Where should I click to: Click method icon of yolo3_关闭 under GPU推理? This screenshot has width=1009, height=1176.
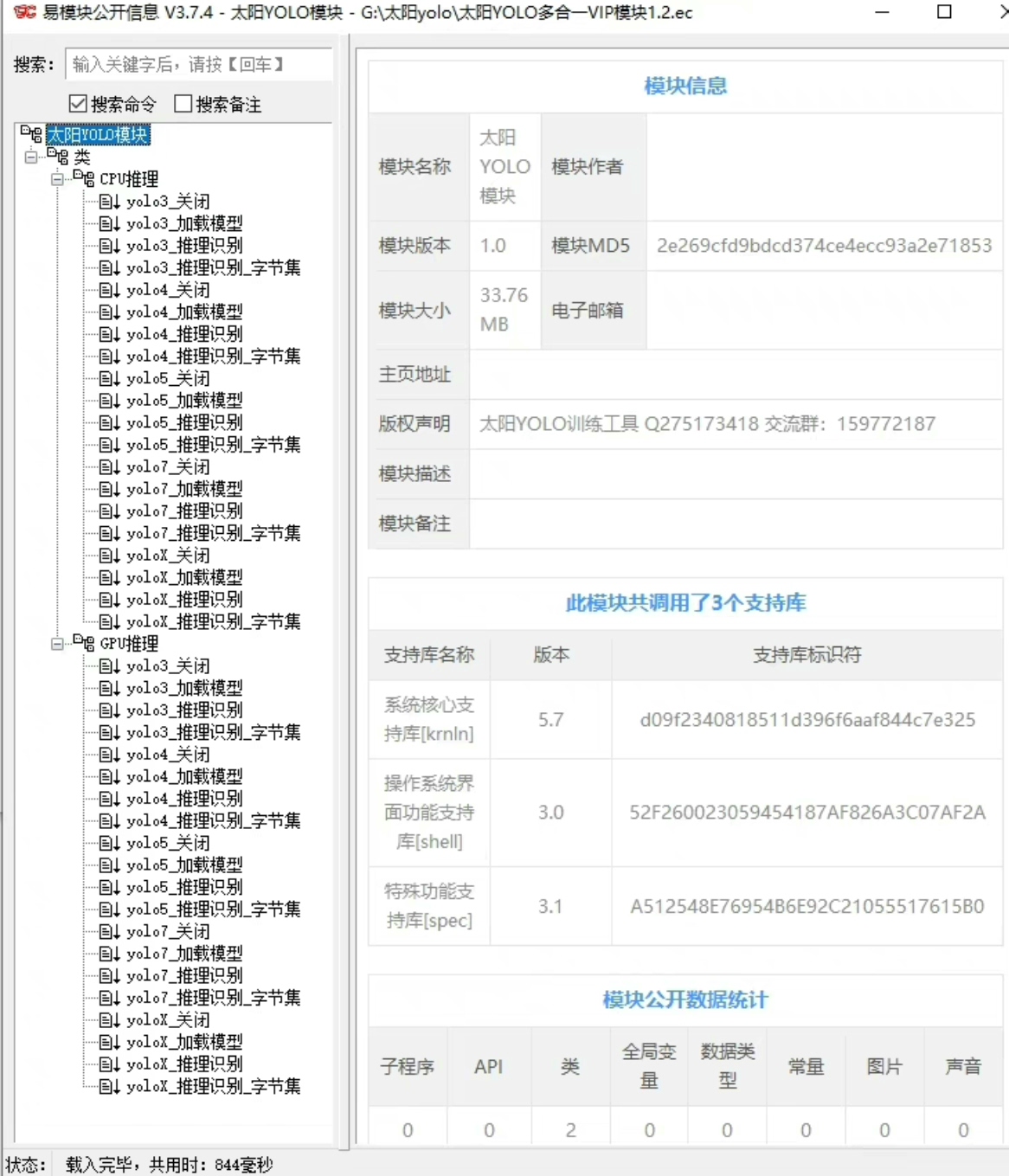coord(110,665)
